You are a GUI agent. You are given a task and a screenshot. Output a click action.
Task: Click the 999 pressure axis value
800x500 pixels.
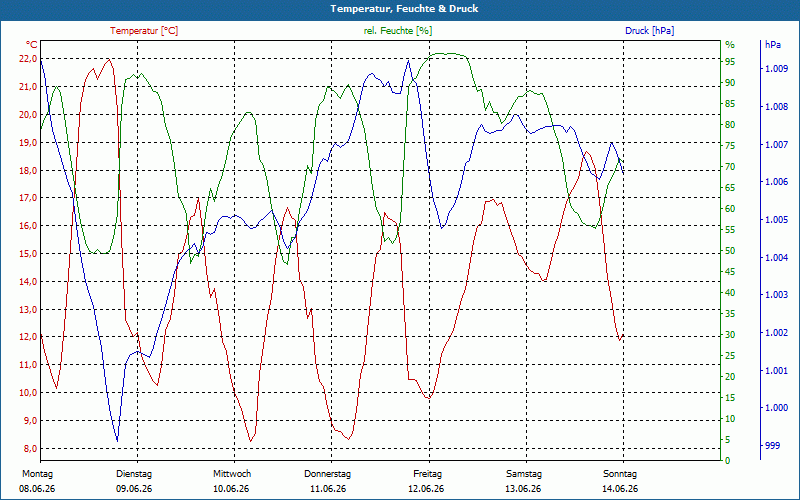[772, 445]
